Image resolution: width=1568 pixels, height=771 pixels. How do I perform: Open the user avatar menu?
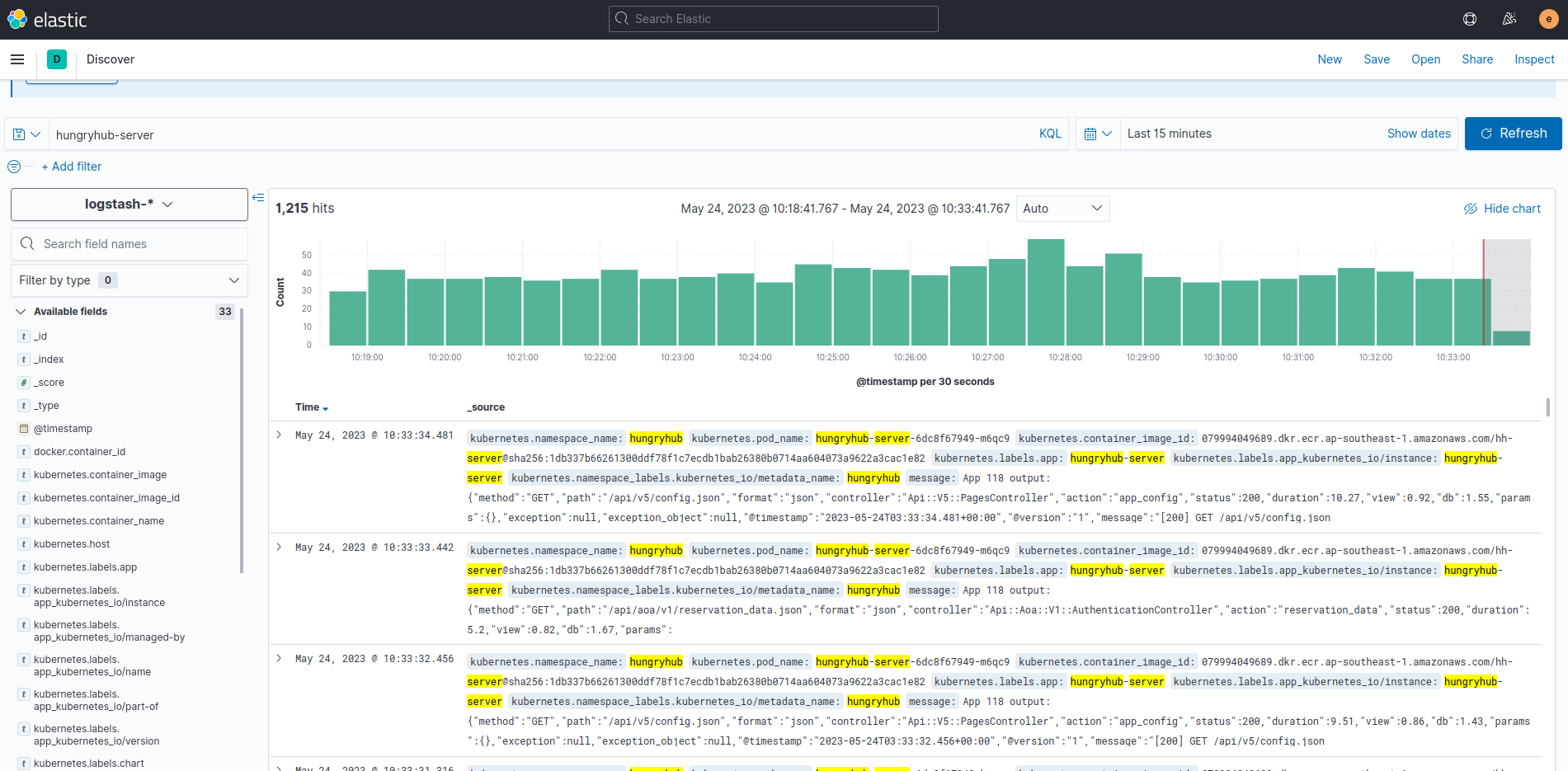pos(1548,19)
